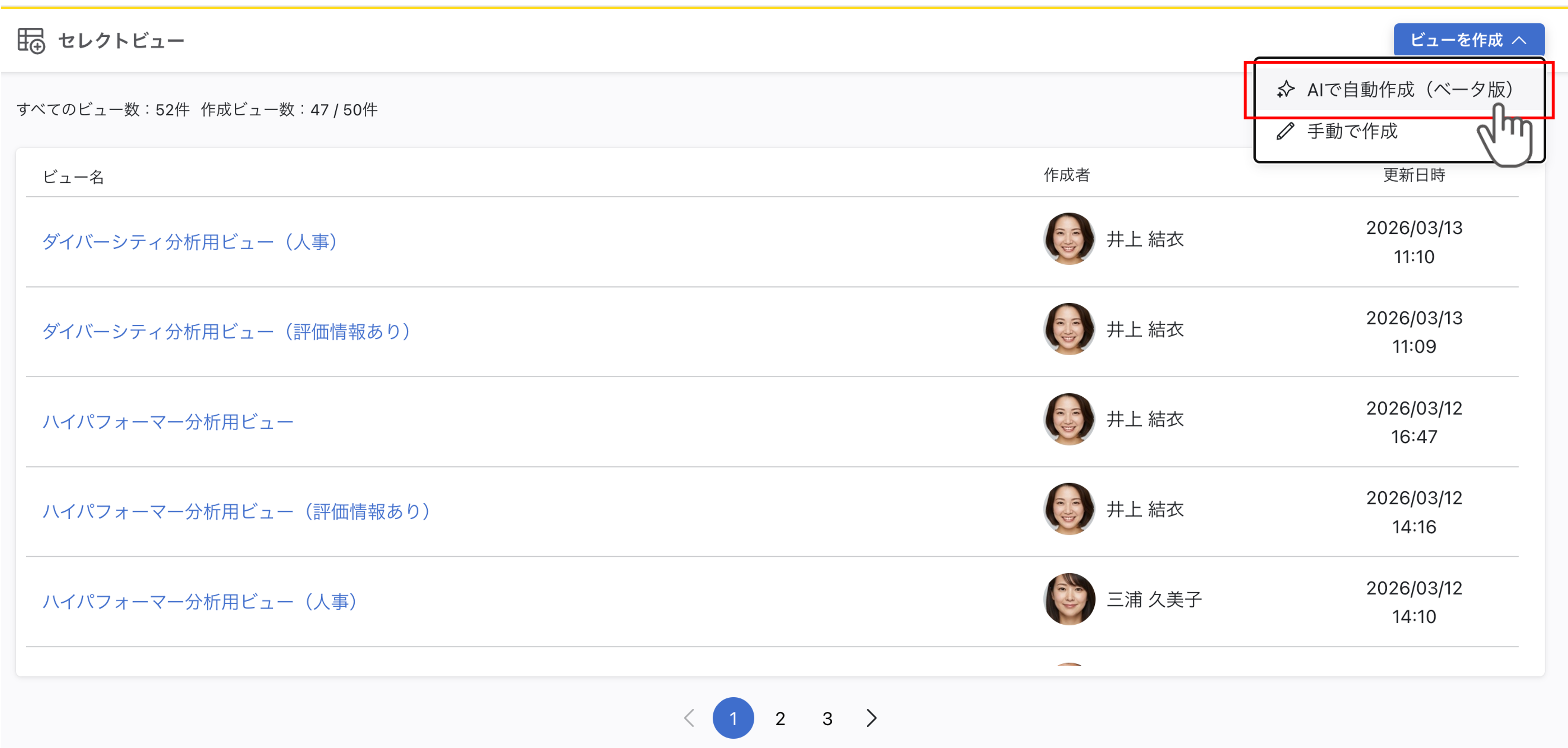
Task: Click 三浦 久美子 avatar photo
Action: 1069,599
